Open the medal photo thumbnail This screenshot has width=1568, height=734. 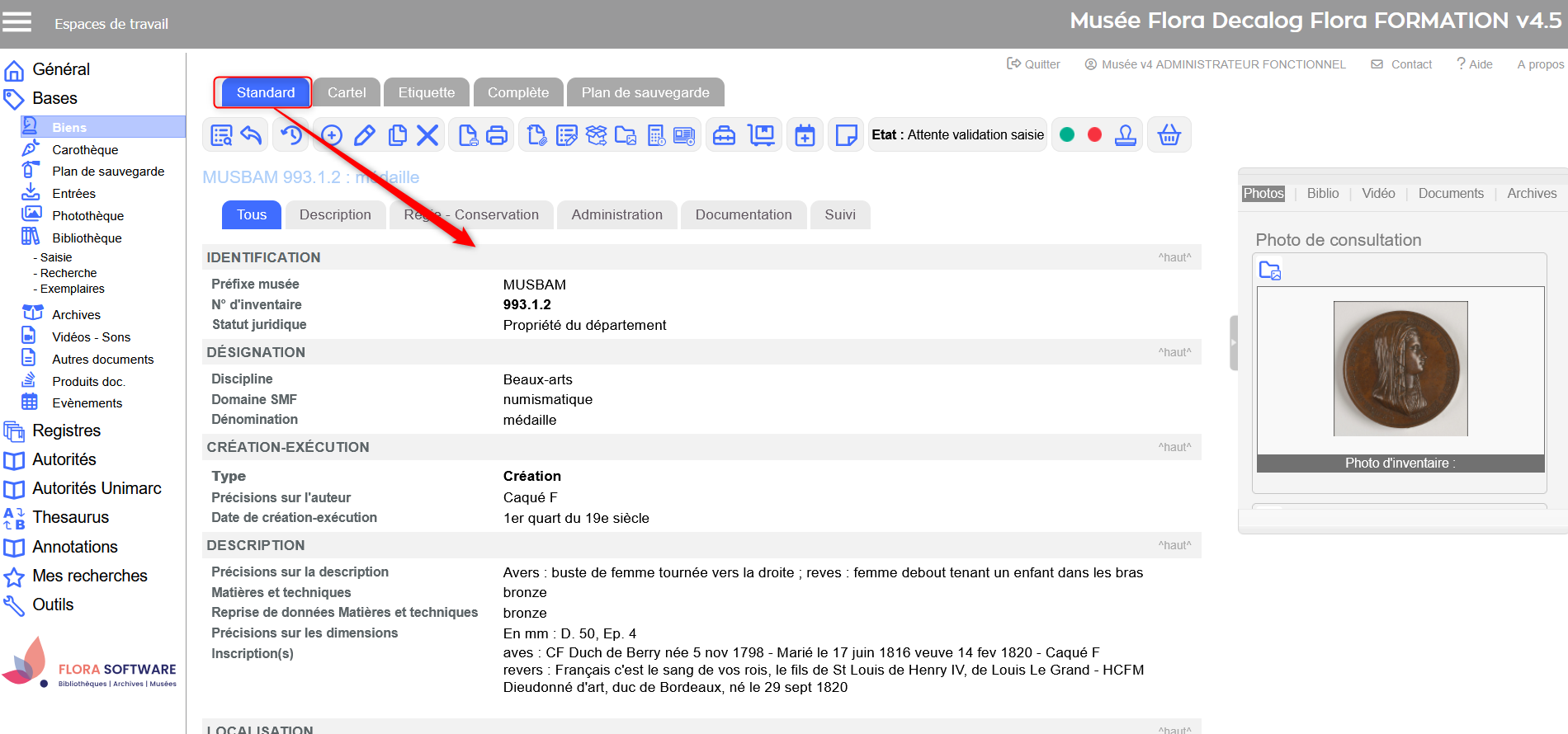coord(1400,369)
